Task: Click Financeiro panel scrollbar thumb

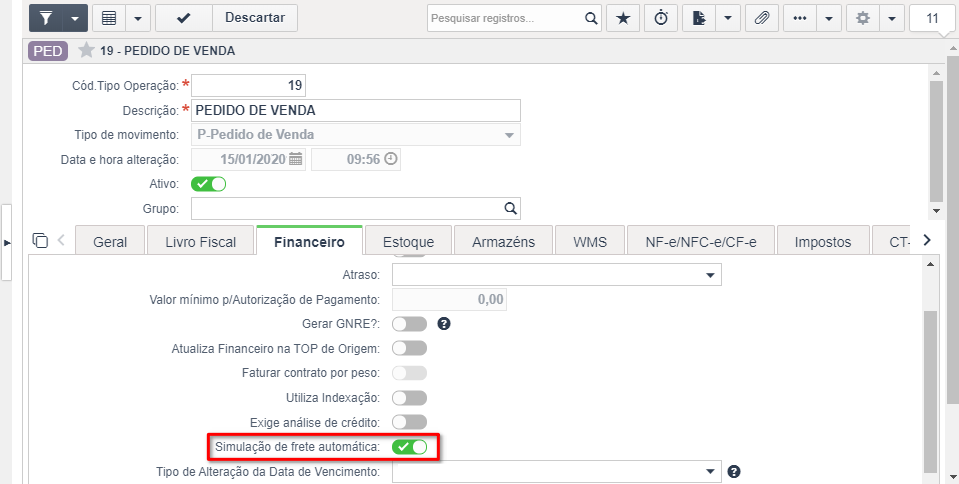Action: point(930,392)
